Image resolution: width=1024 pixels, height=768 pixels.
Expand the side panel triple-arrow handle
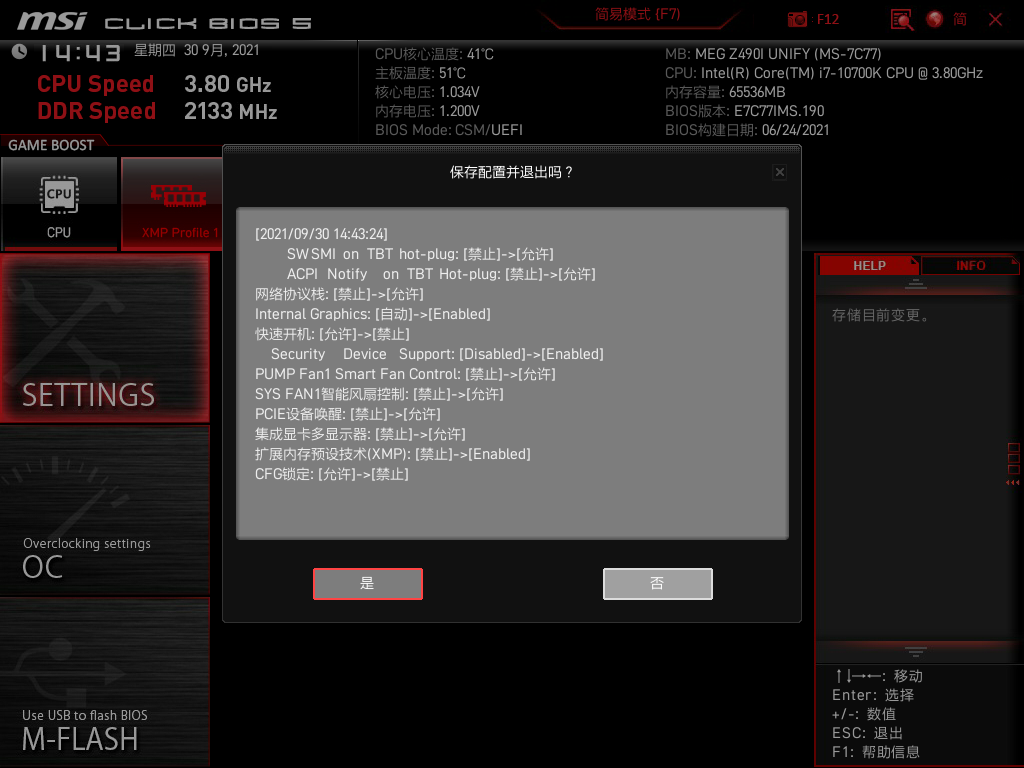tap(1013, 484)
